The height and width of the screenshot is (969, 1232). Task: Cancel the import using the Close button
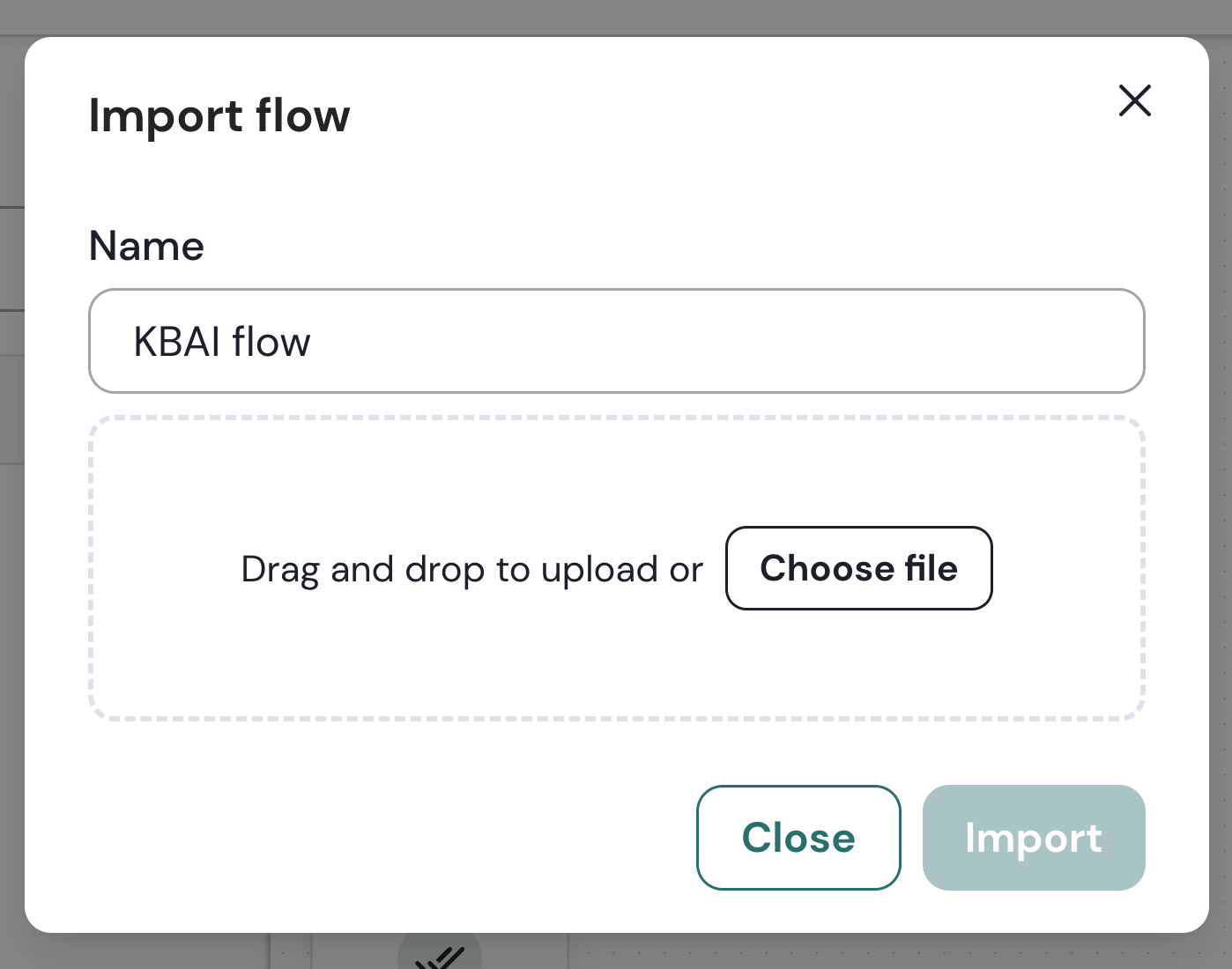tap(798, 837)
